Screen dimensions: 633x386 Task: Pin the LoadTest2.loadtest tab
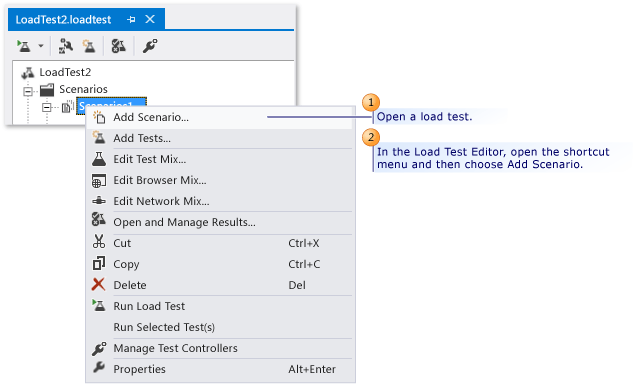[131, 19]
